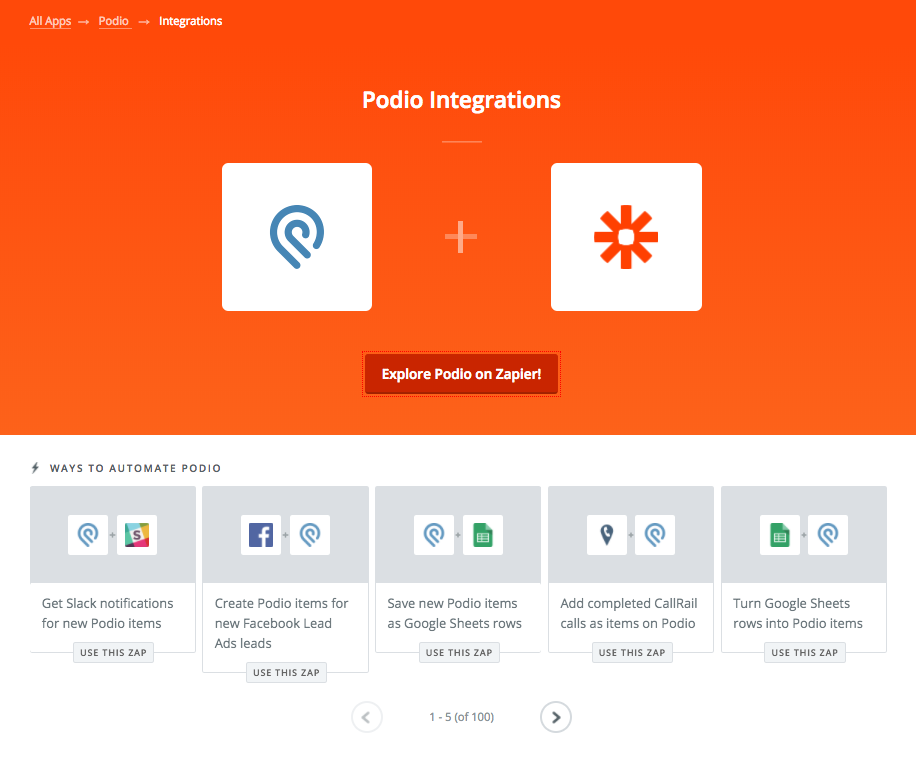Use the Save to Google Sheets zap
This screenshot has width=916, height=758.
459,653
